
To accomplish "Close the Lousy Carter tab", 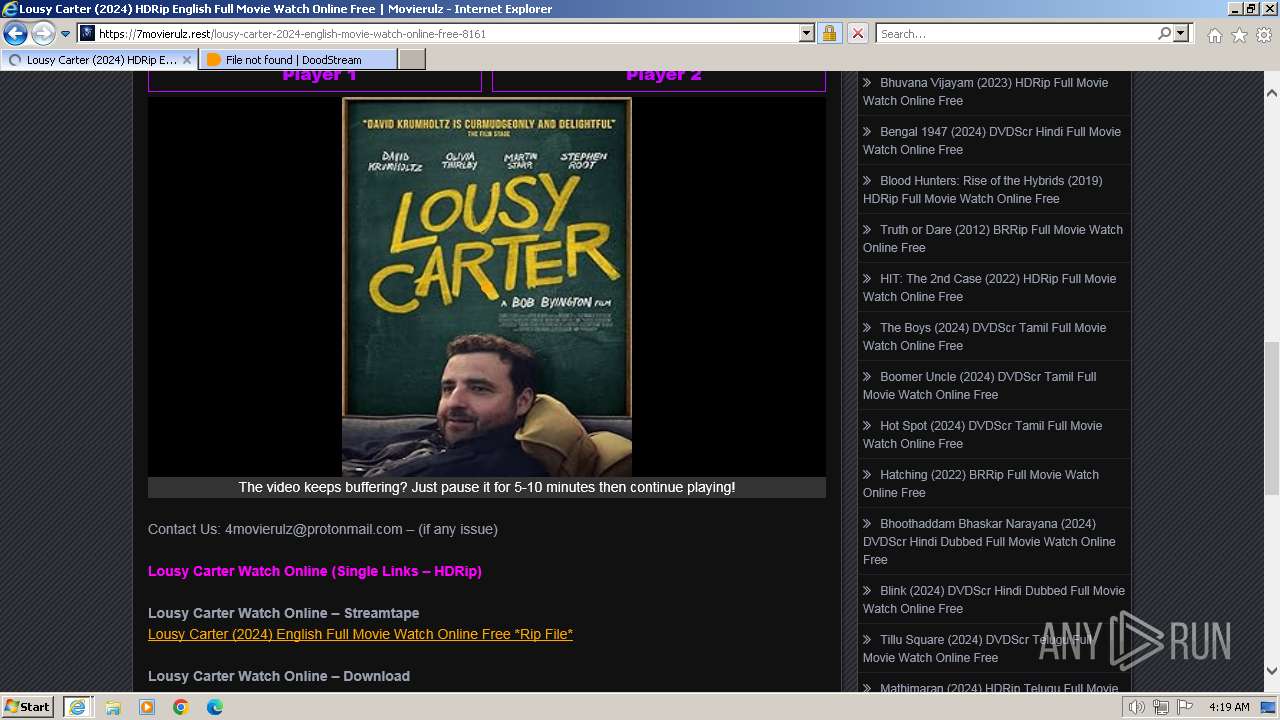I will point(187,60).
